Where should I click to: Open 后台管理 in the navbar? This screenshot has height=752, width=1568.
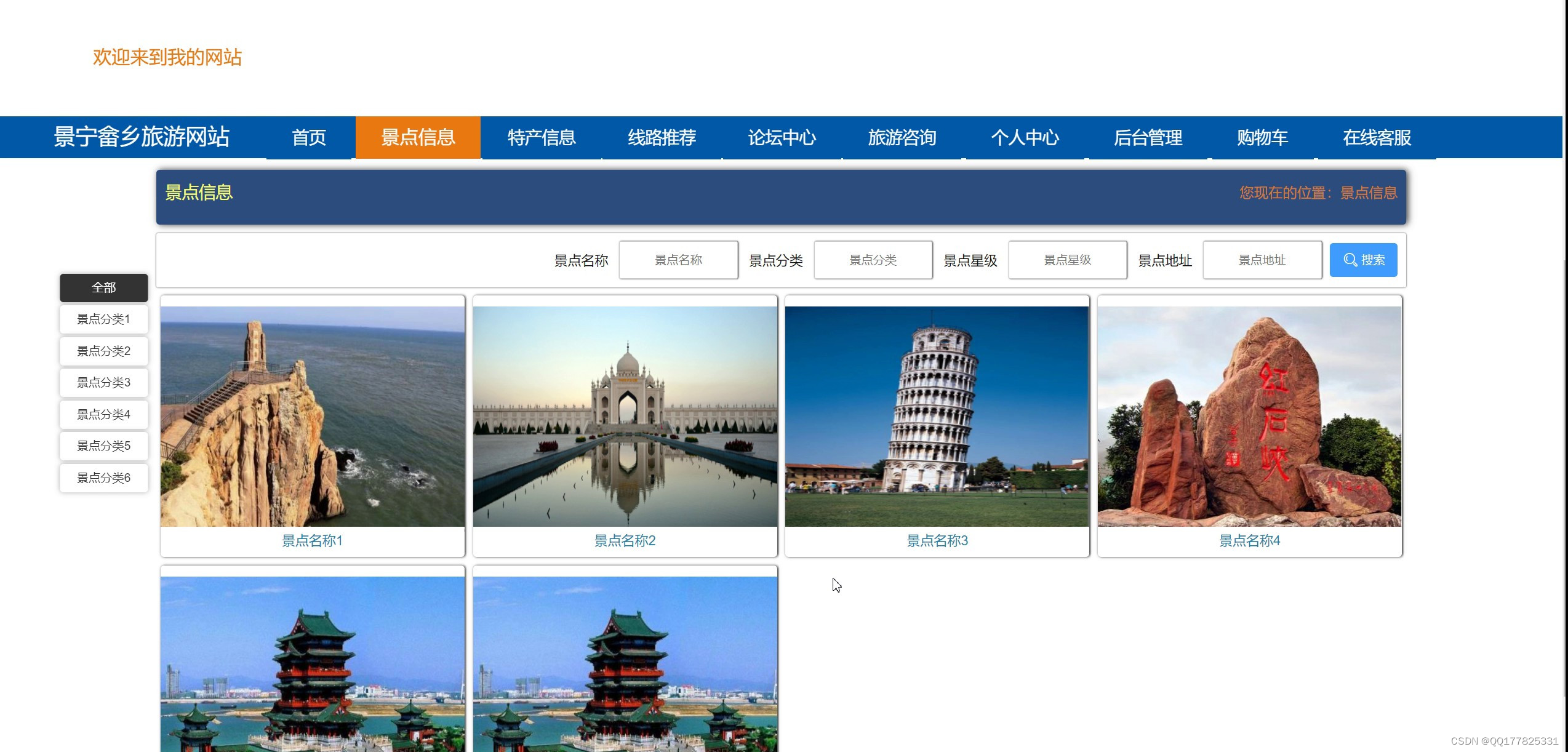[1148, 137]
